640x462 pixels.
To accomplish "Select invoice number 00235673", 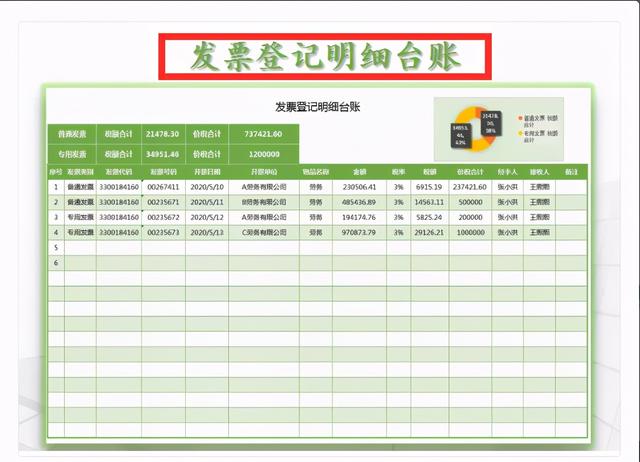I will click(x=163, y=233).
